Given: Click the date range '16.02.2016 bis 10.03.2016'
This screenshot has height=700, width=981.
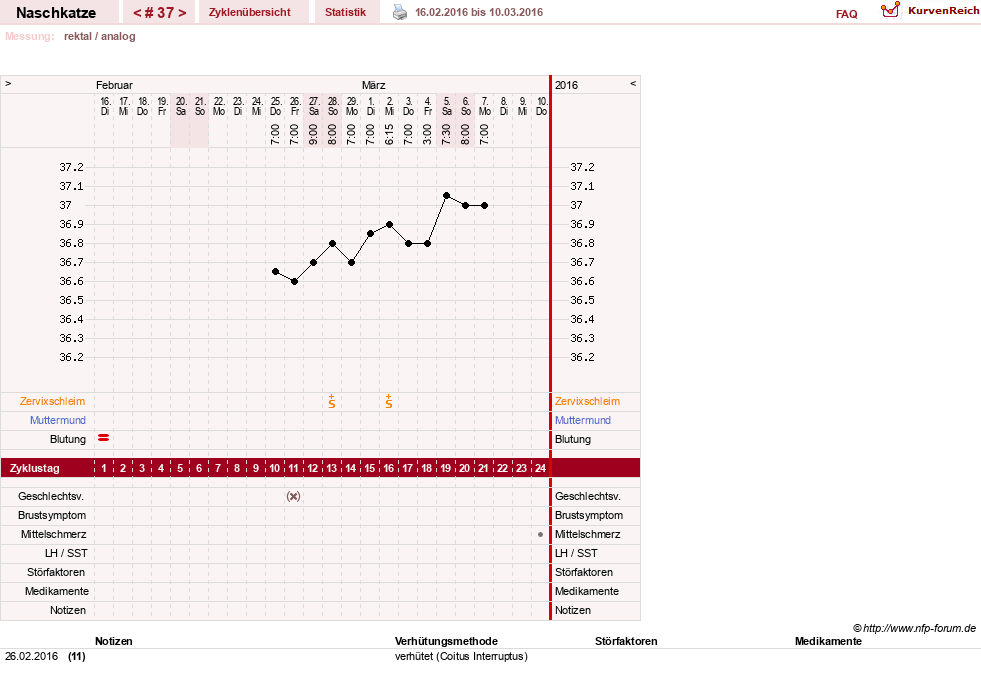Looking at the screenshot, I should coord(479,12).
